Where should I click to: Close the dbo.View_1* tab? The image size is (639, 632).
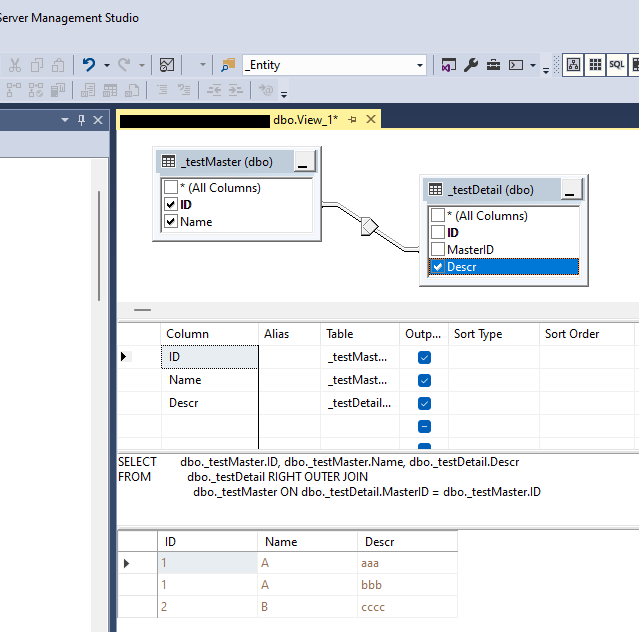[370, 119]
